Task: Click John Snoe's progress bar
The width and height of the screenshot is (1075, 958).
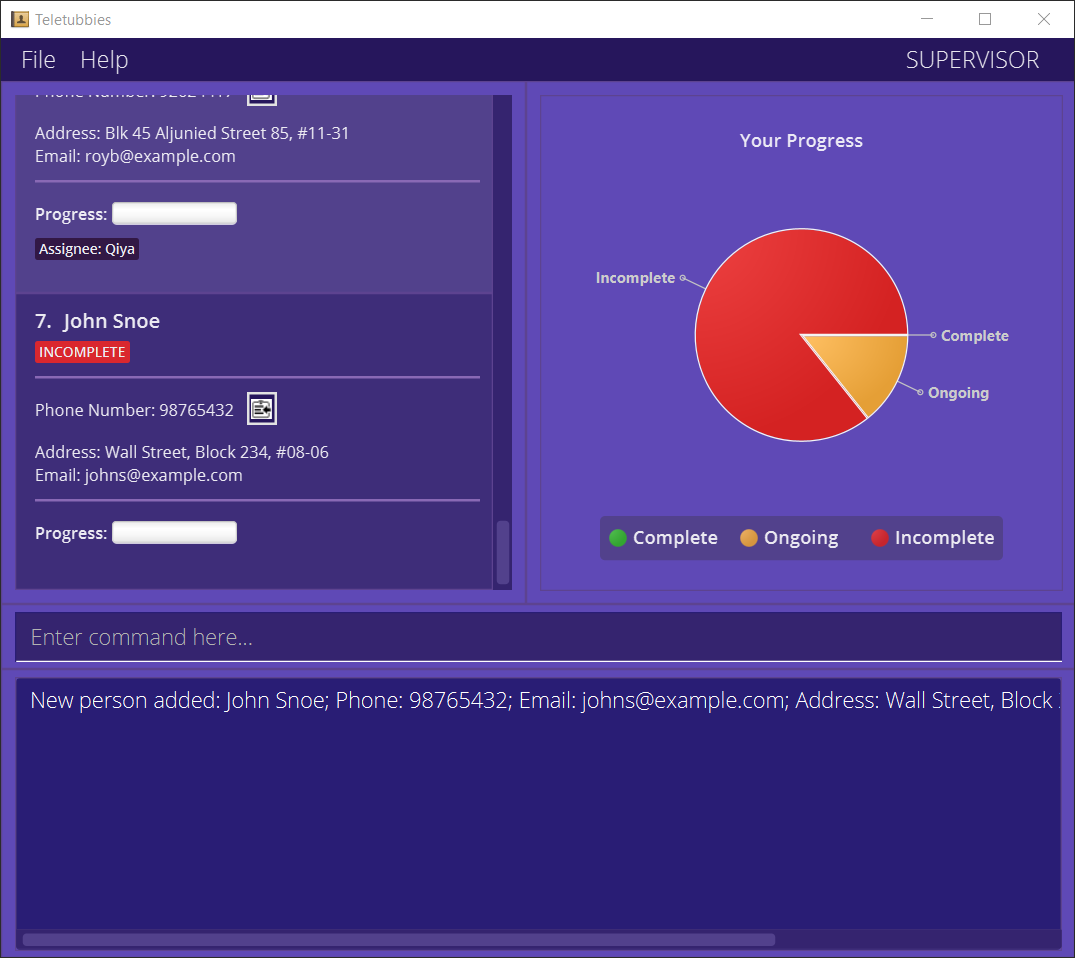Action: 174,533
